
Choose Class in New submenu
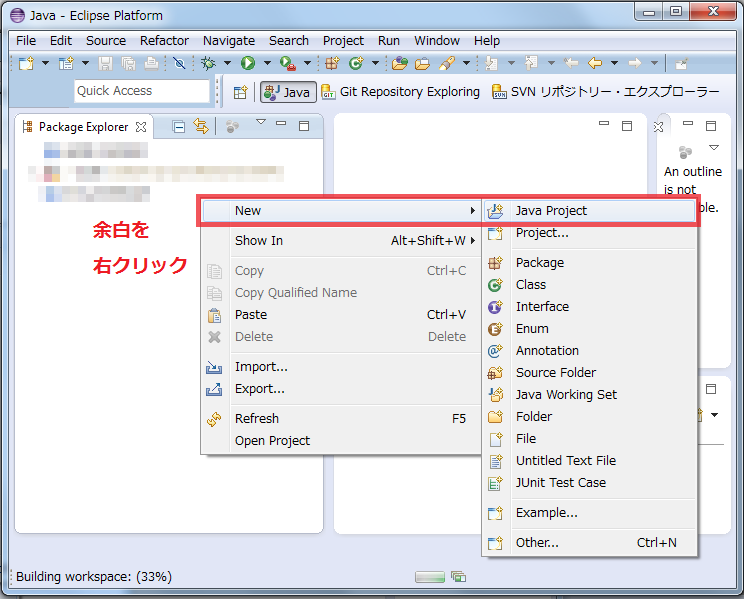point(590,285)
